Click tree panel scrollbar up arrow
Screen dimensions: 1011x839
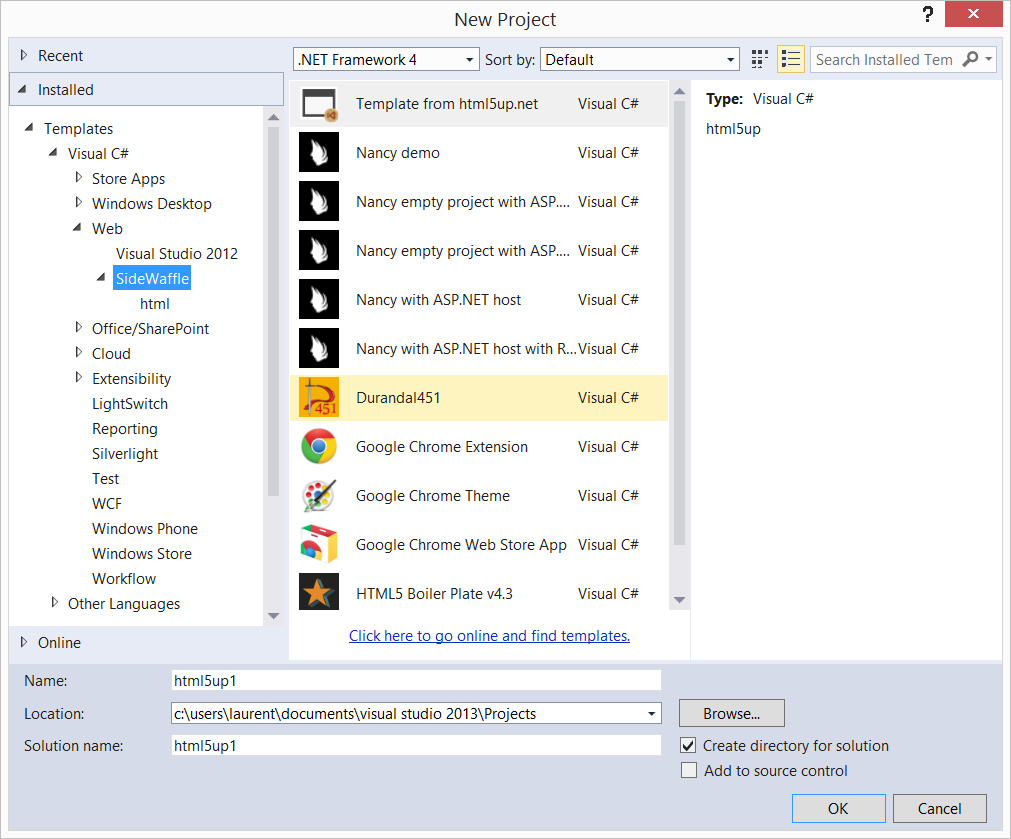point(273,117)
